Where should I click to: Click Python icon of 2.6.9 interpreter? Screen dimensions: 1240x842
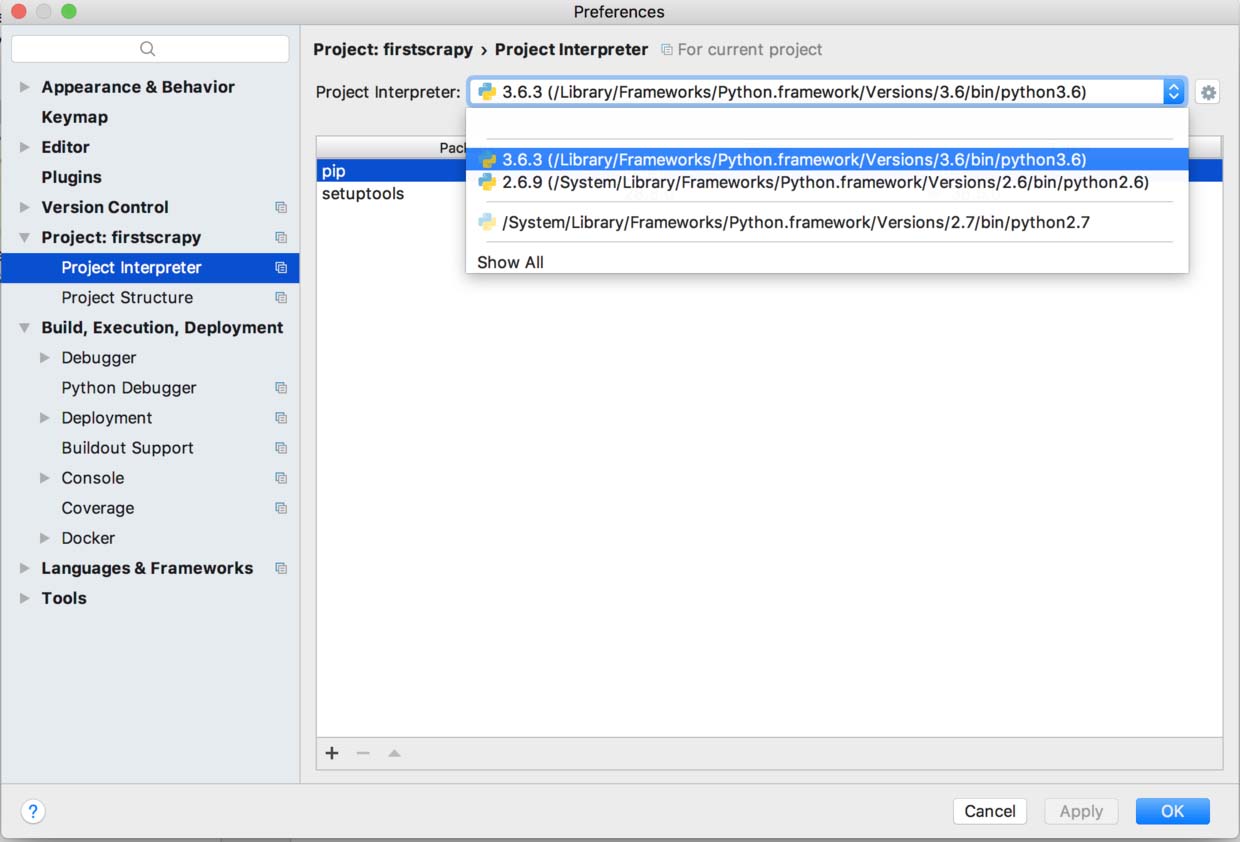(x=487, y=182)
